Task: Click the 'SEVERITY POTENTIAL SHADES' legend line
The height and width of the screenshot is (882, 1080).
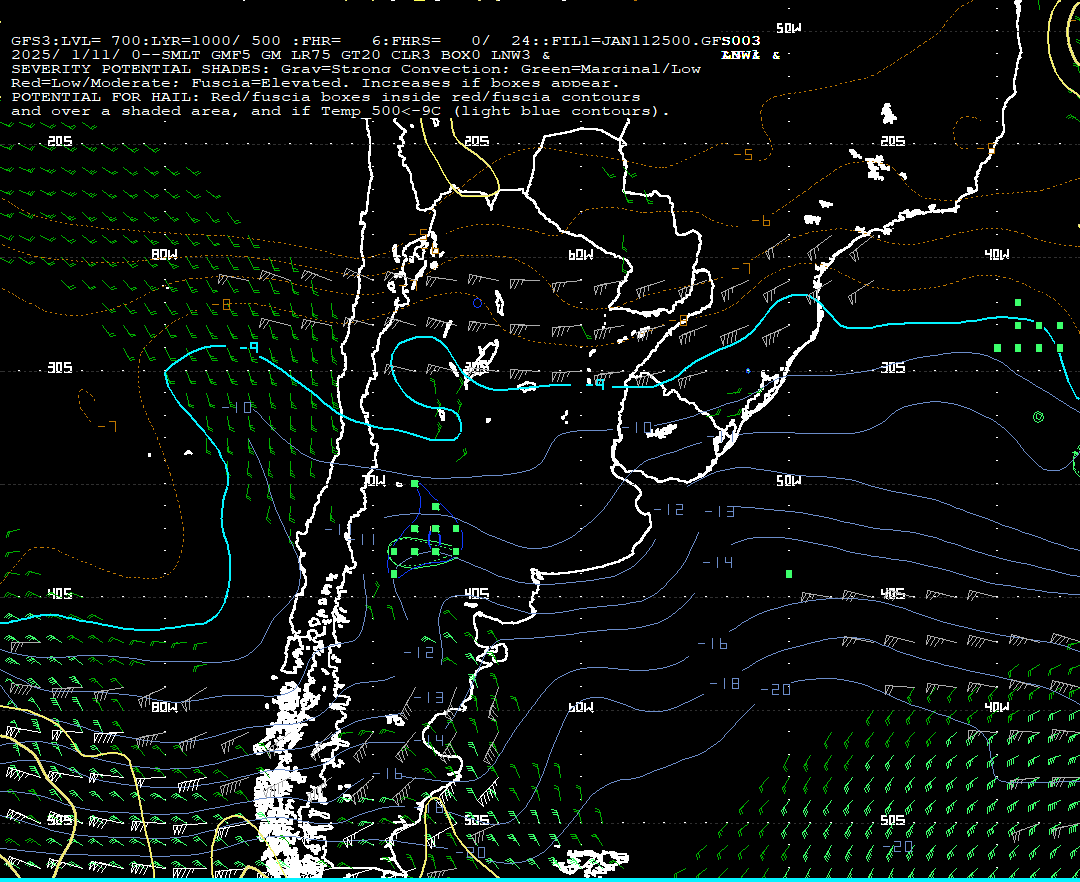Action: click(x=356, y=69)
